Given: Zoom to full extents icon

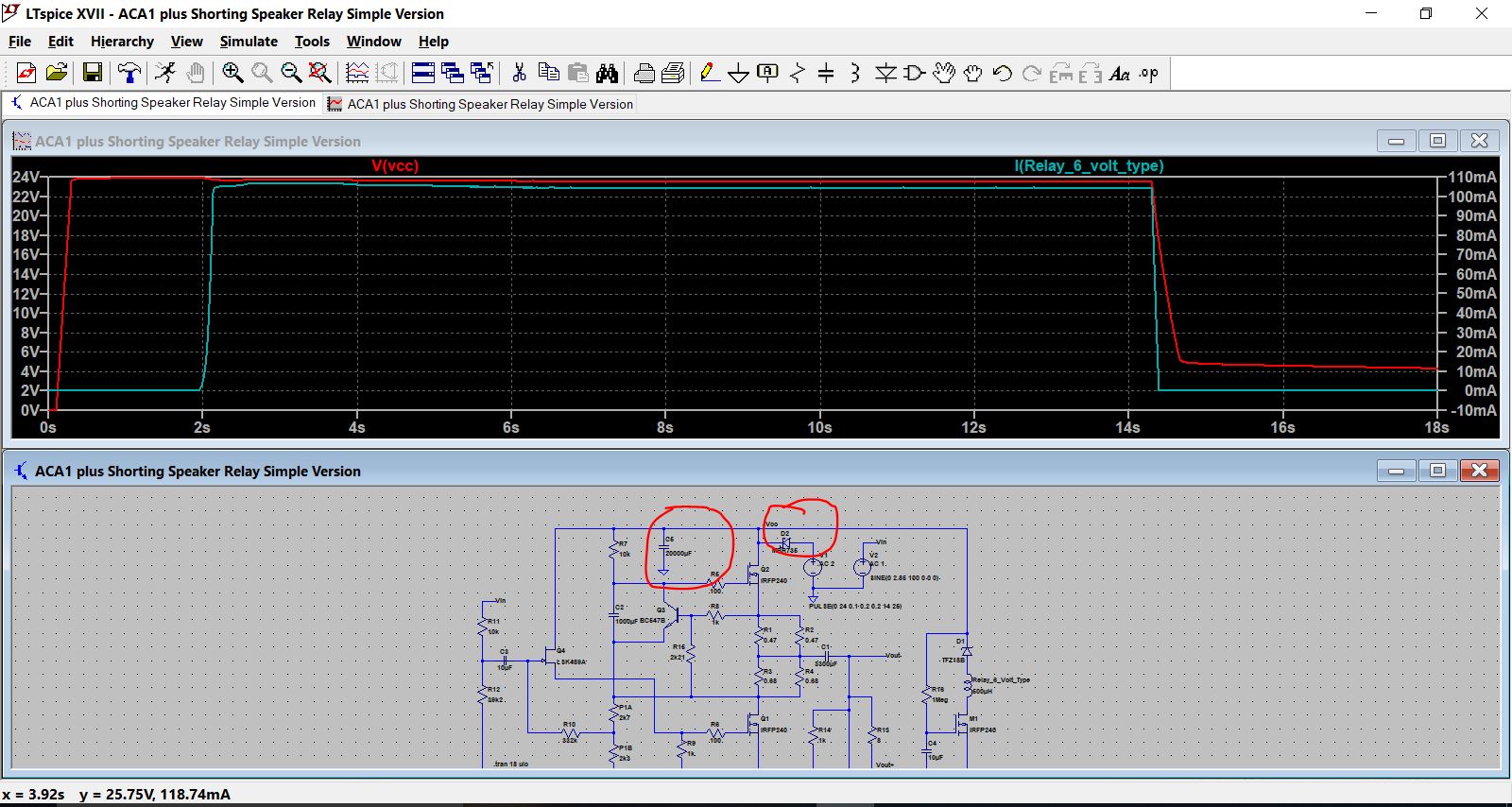Looking at the screenshot, I should click(320, 73).
